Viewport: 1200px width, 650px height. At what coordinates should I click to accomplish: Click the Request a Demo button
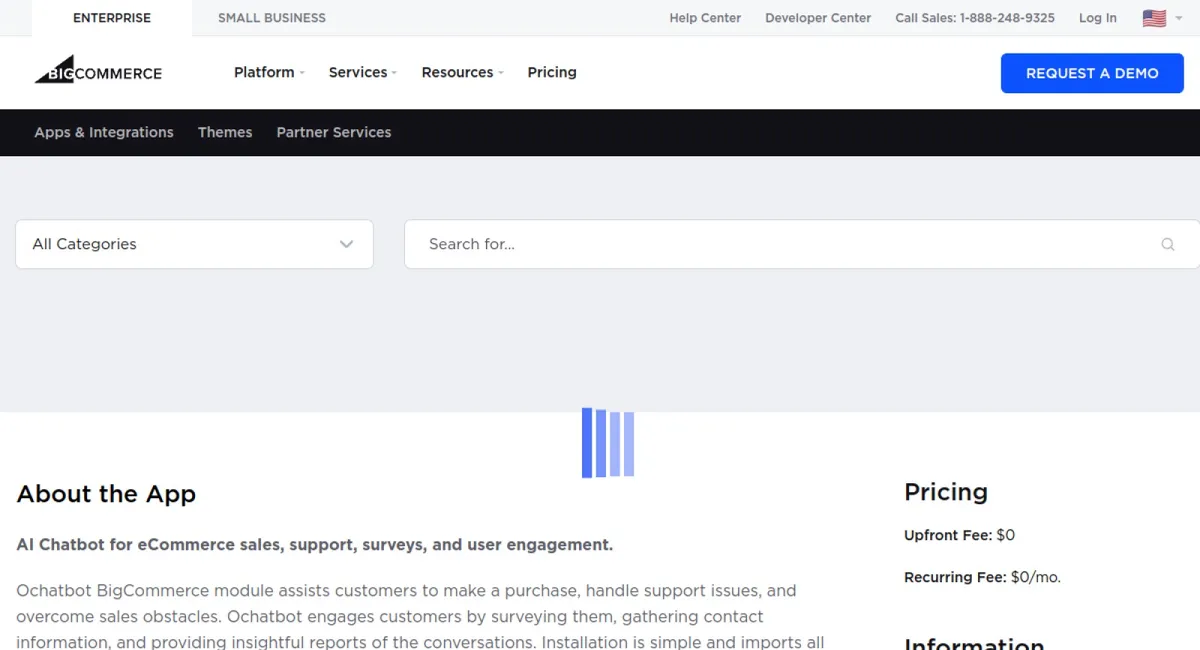tap(1092, 72)
